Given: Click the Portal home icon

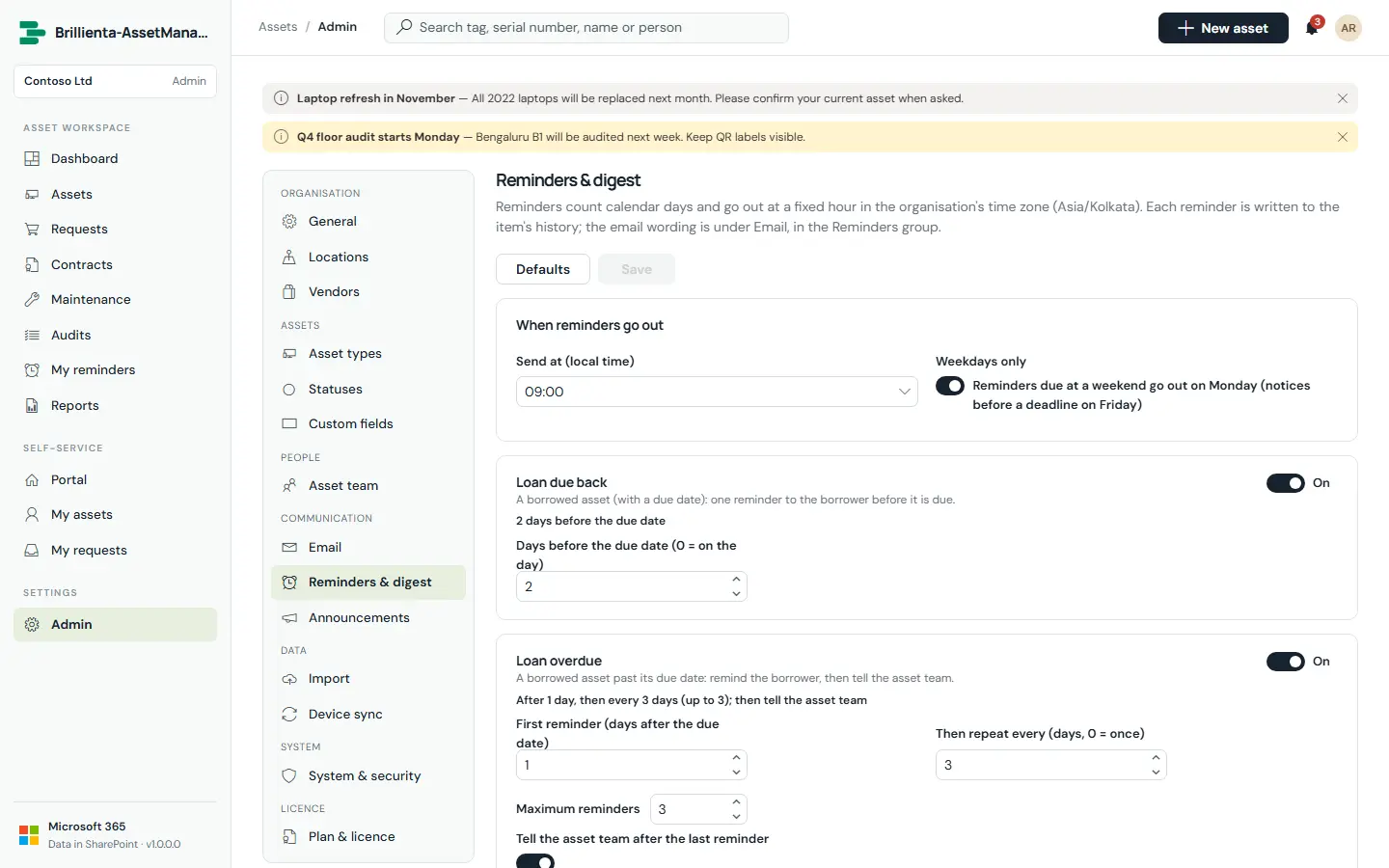Looking at the screenshot, I should click(32, 479).
